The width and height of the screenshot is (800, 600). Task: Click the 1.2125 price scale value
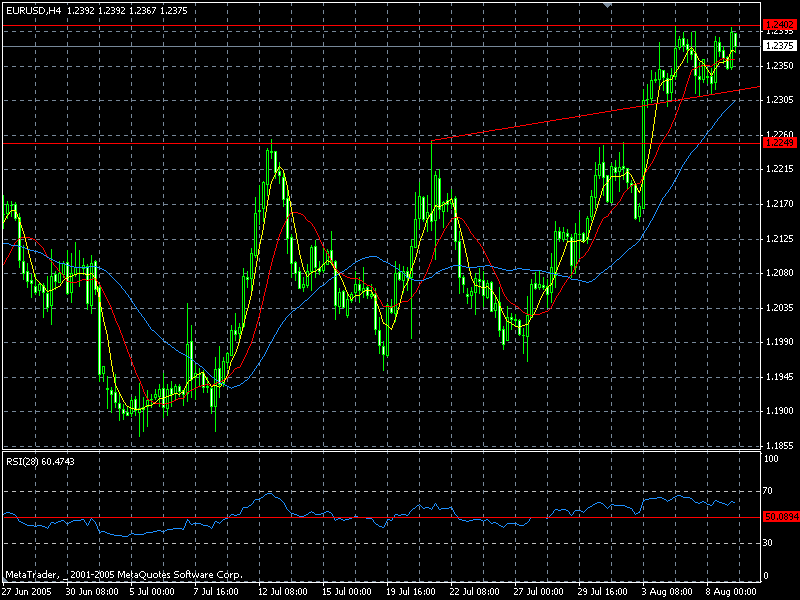(780, 238)
